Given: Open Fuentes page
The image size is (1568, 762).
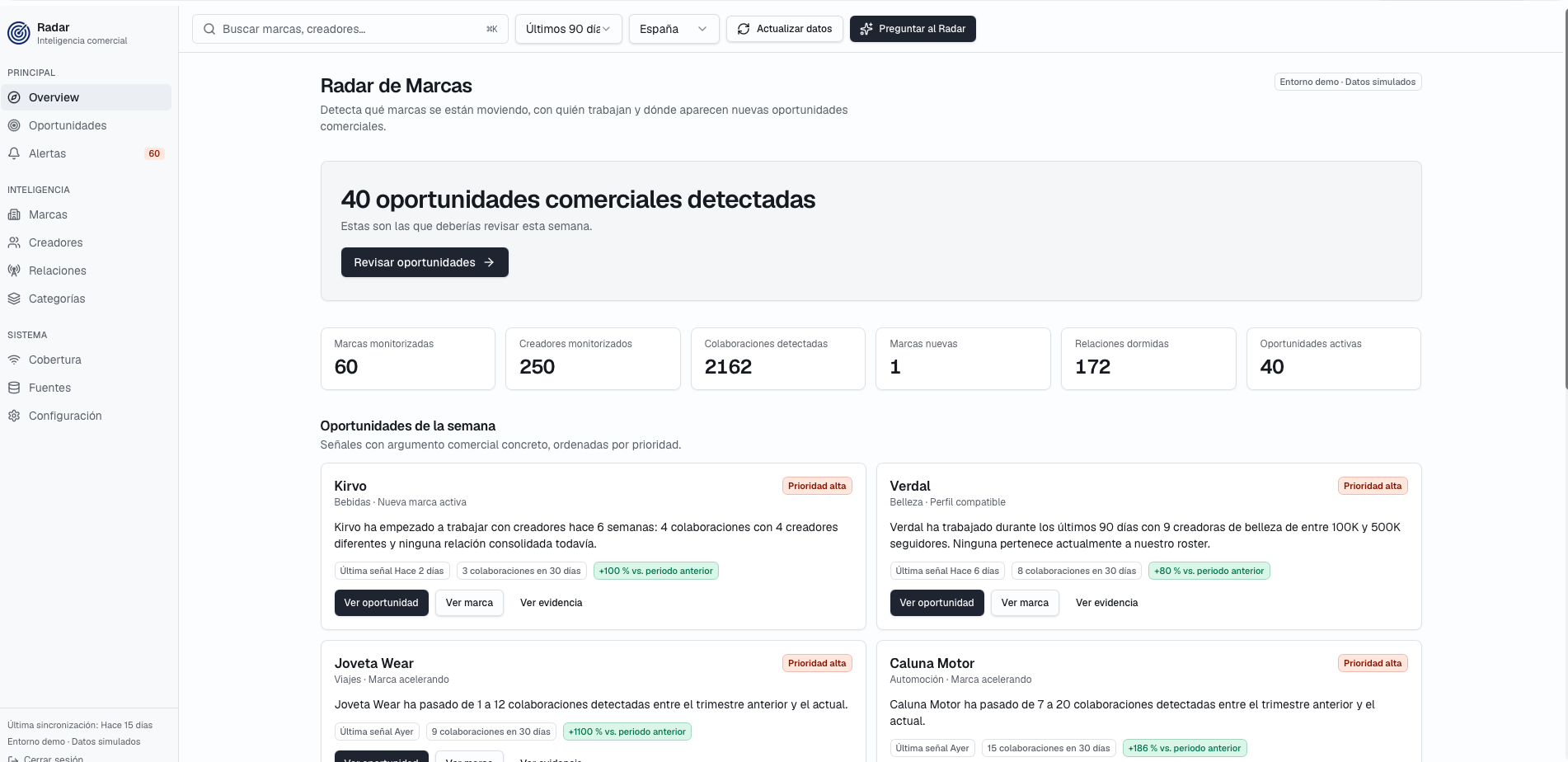Looking at the screenshot, I should click(87, 388).
